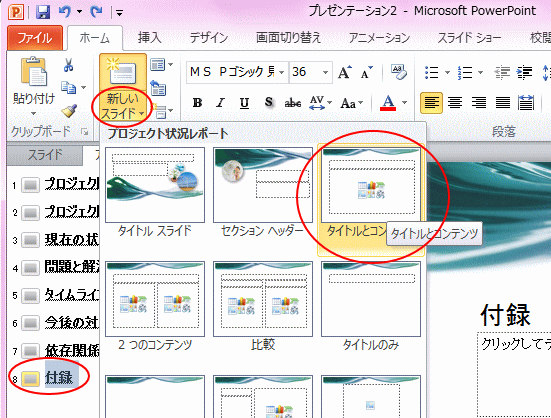551x418 pixels.
Task: Open the Clipboard group dialog launcher
Action: [x=84, y=132]
